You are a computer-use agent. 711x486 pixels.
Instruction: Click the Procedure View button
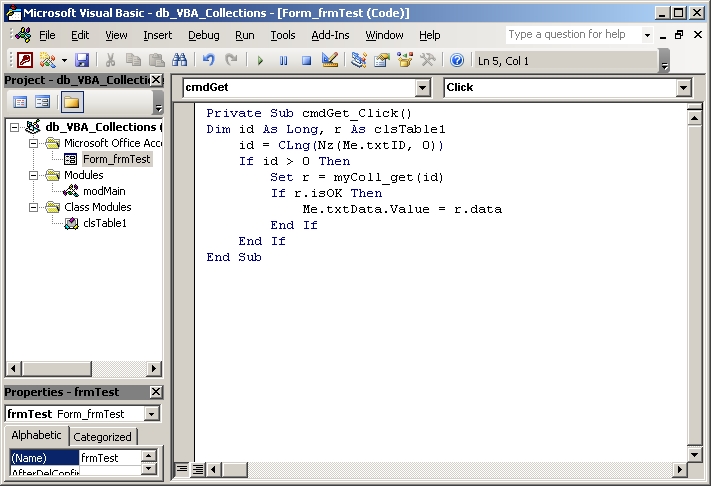click(x=182, y=469)
